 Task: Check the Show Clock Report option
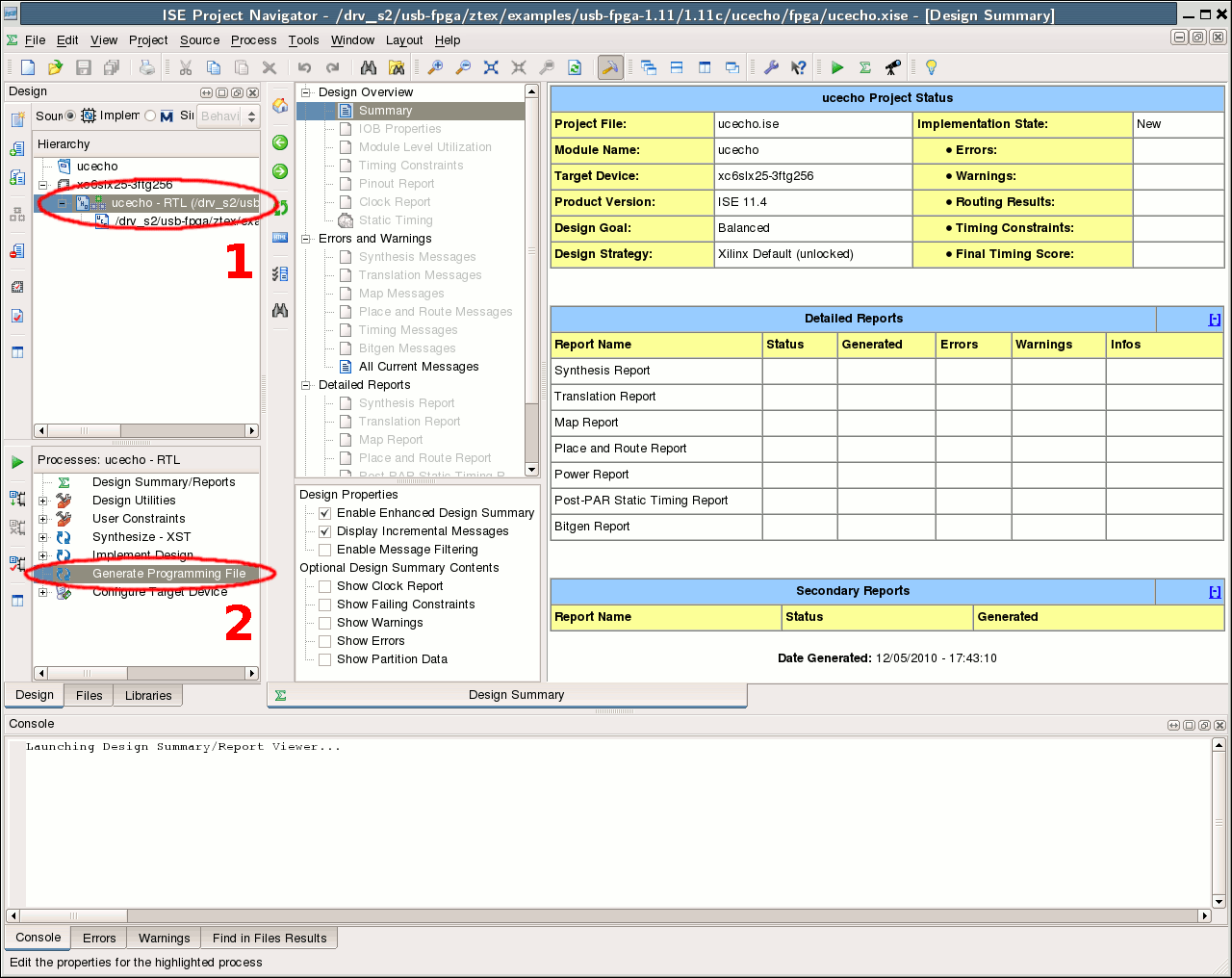(x=325, y=586)
